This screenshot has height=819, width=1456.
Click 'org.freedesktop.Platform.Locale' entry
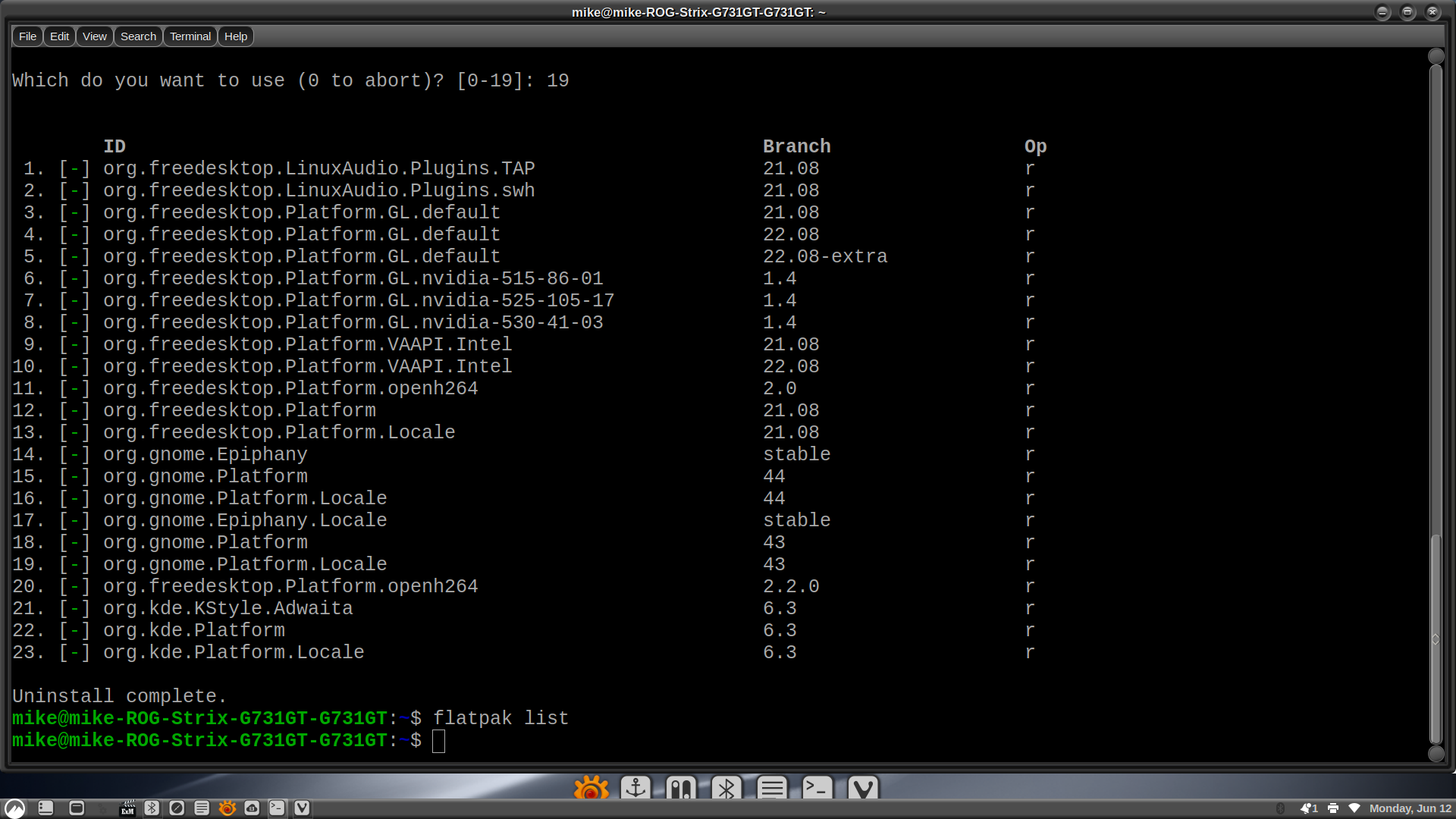point(279,432)
